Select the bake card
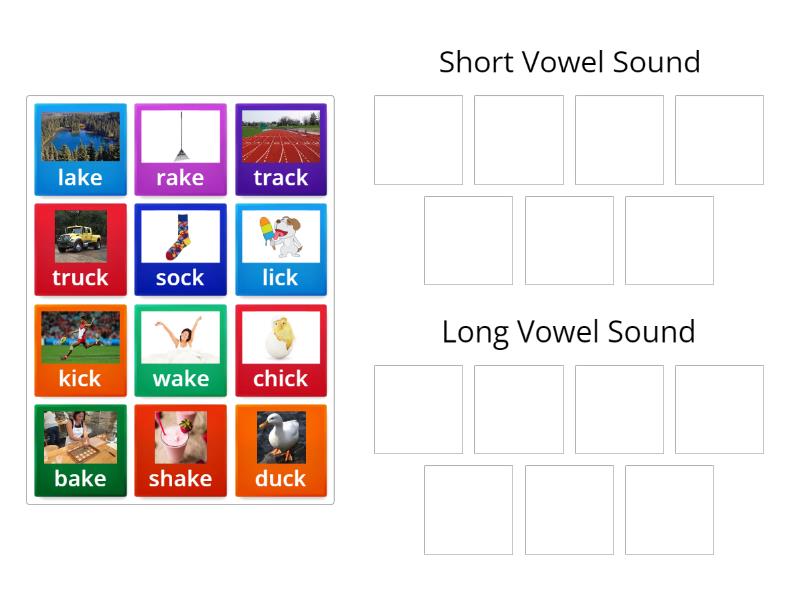 pos(80,450)
